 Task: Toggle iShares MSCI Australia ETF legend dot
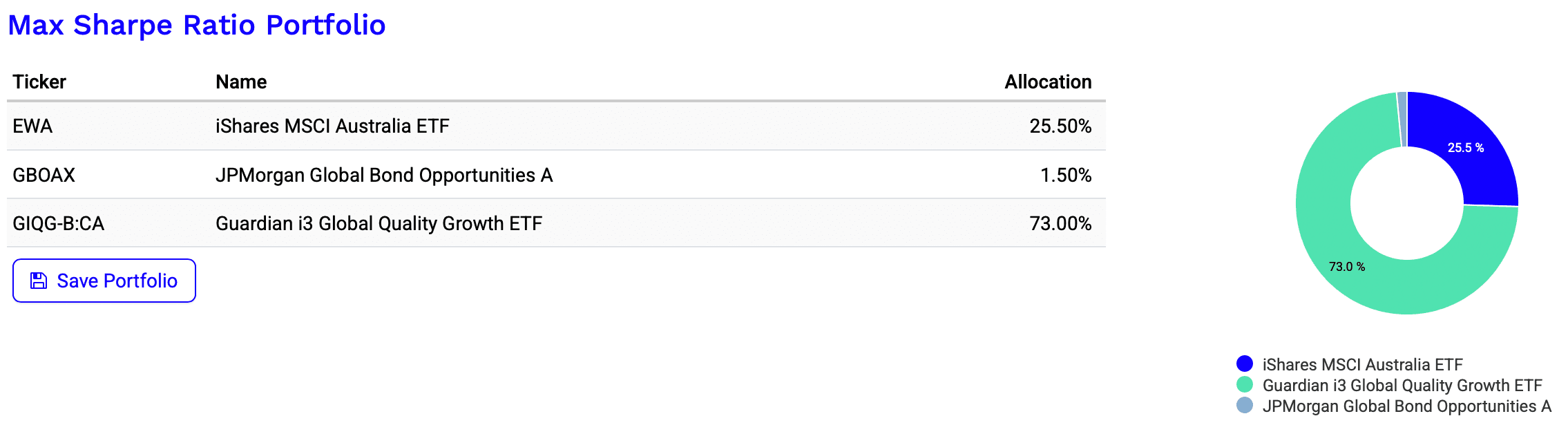pyautogui.click(x=1245, y=364)
